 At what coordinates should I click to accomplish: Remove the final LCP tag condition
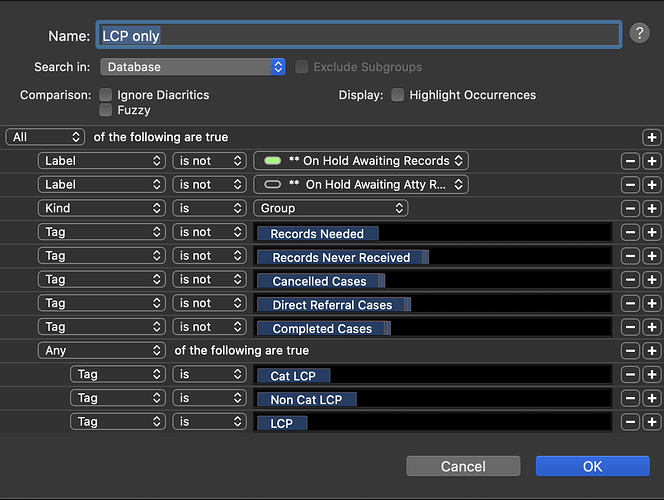coord(630,422)
